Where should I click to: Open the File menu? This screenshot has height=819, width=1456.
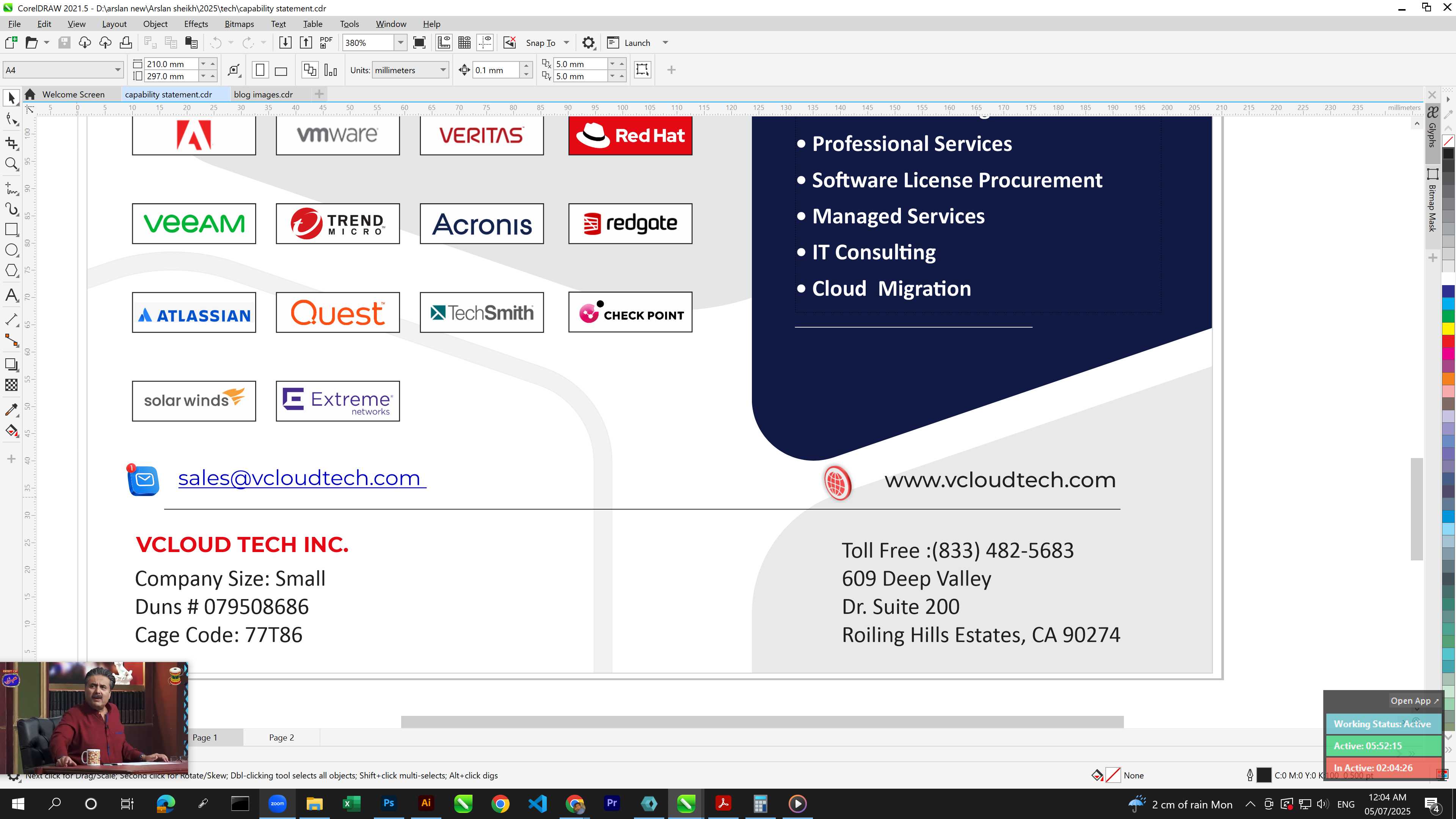(x=14, y=24)
